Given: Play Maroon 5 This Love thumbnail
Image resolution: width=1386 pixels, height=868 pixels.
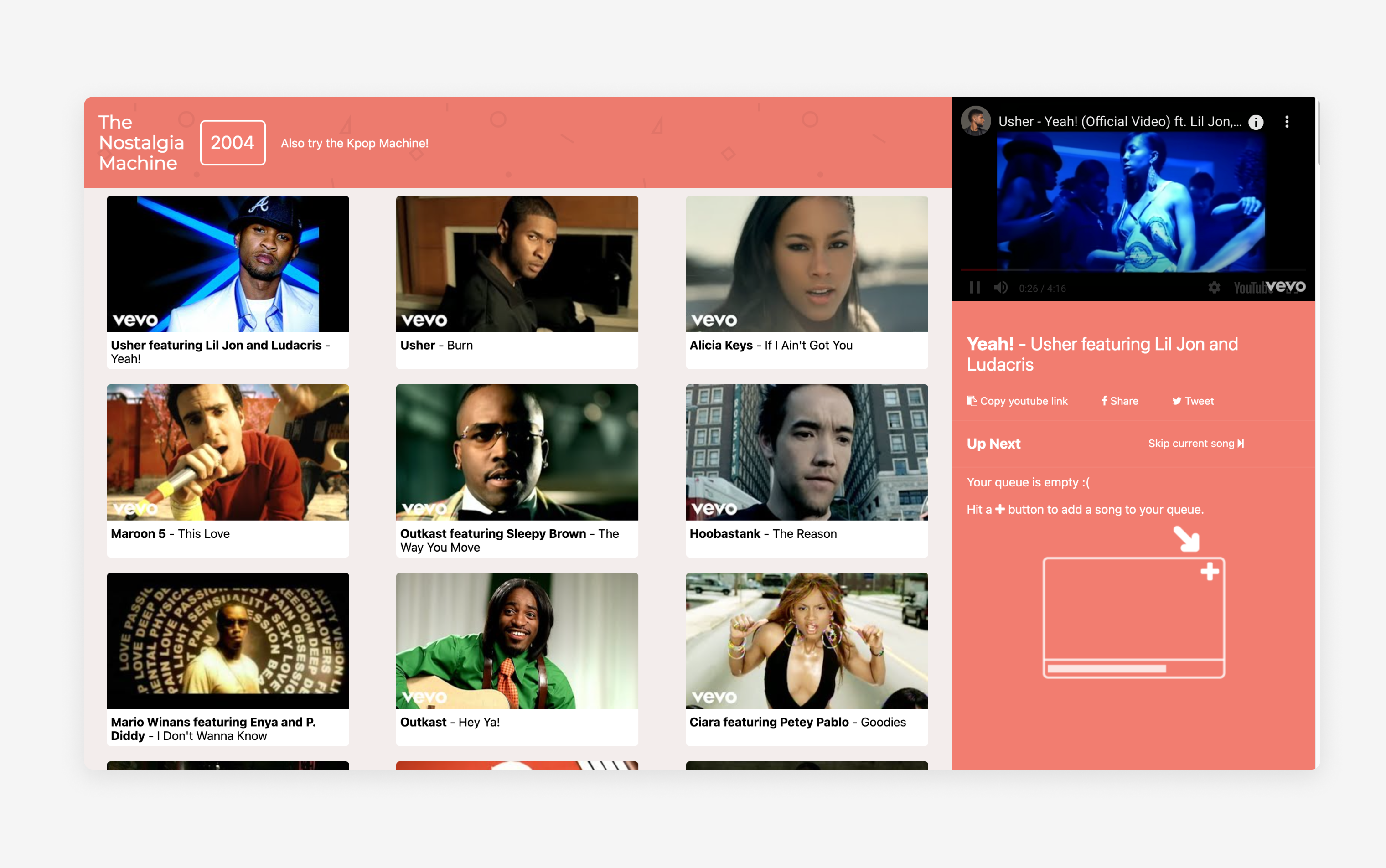Looking at the screenshot, I should point(228,452).
